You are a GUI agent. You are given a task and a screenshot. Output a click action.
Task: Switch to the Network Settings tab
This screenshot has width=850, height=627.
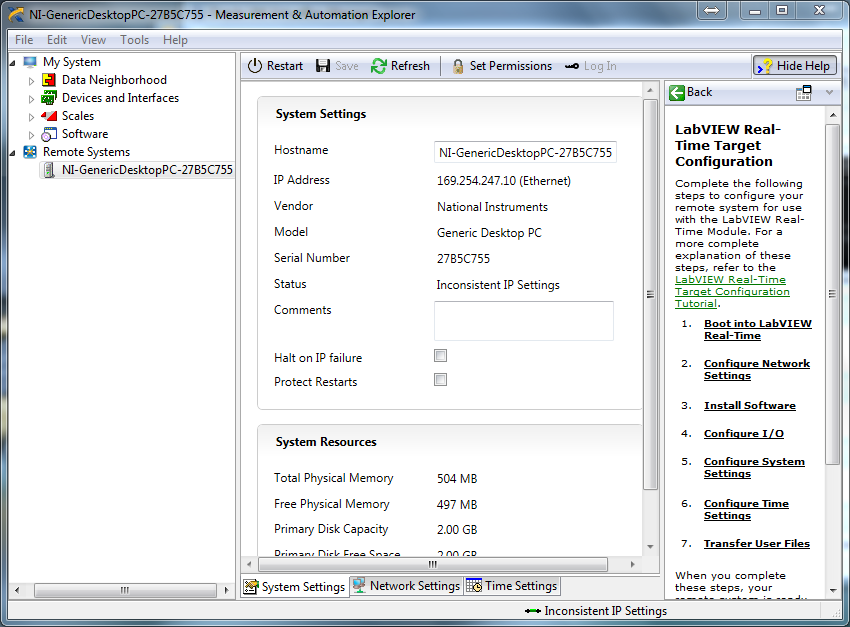pos(406,586)
